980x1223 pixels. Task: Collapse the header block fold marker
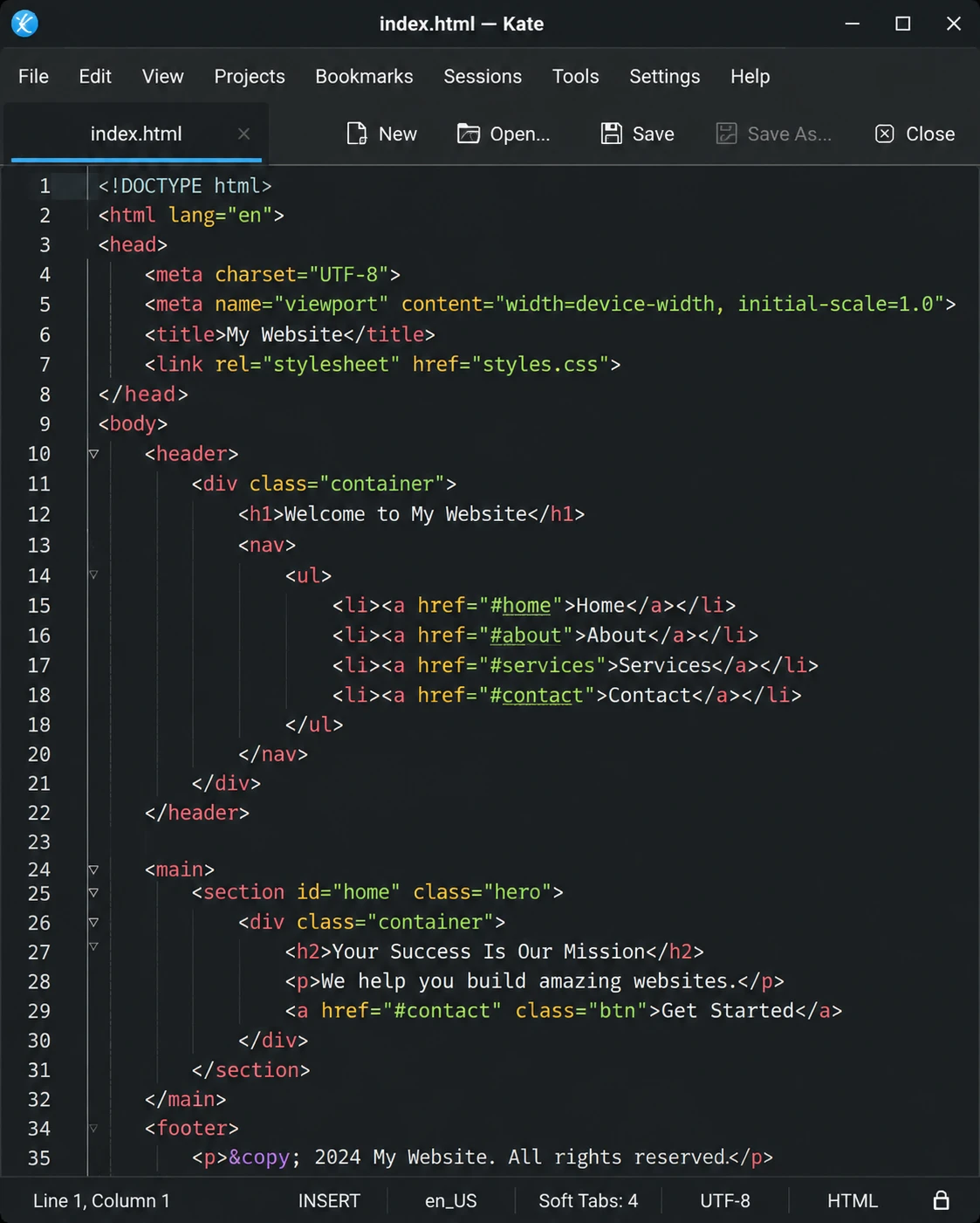(93, 454)
